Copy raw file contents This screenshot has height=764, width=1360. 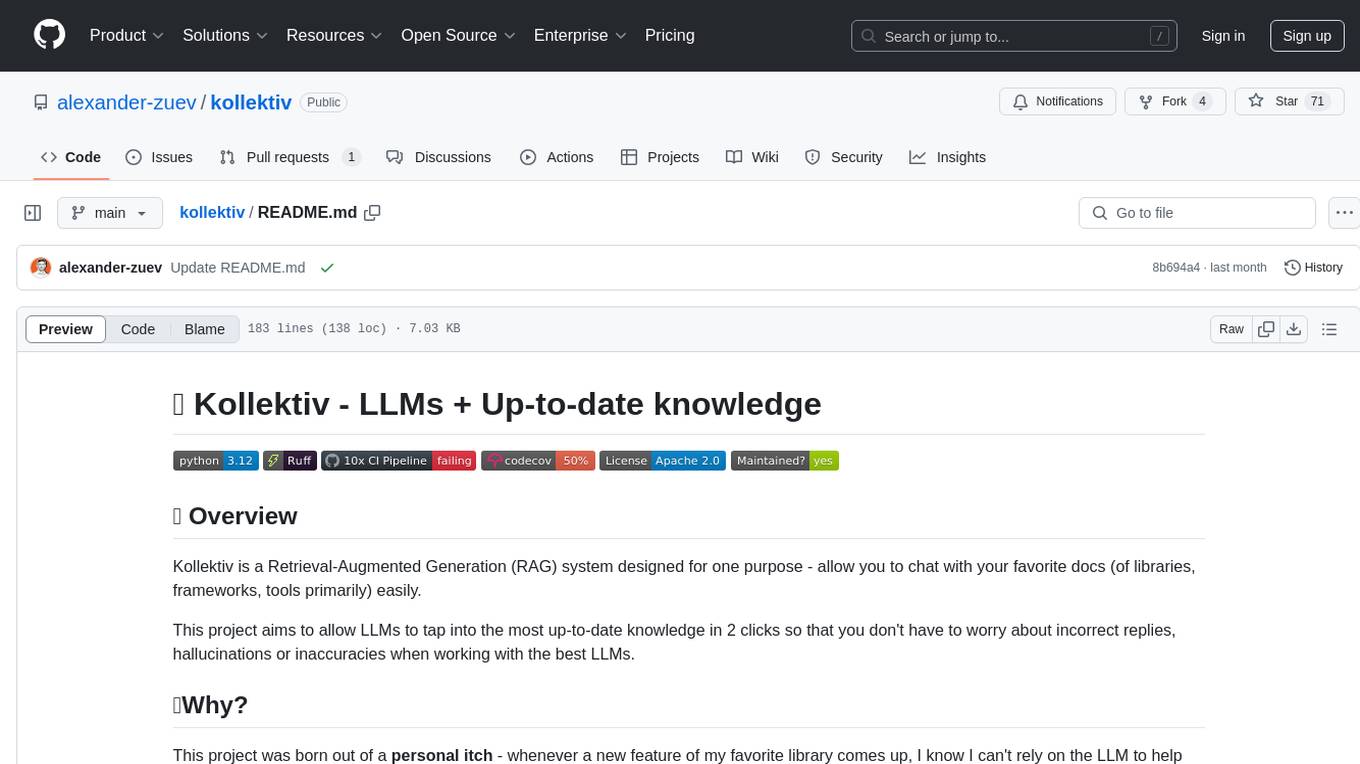[x=1266, y=329]
